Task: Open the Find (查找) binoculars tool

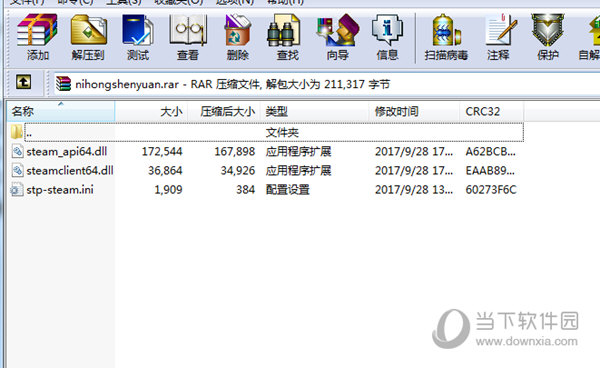Action: (x=287, y=37)
